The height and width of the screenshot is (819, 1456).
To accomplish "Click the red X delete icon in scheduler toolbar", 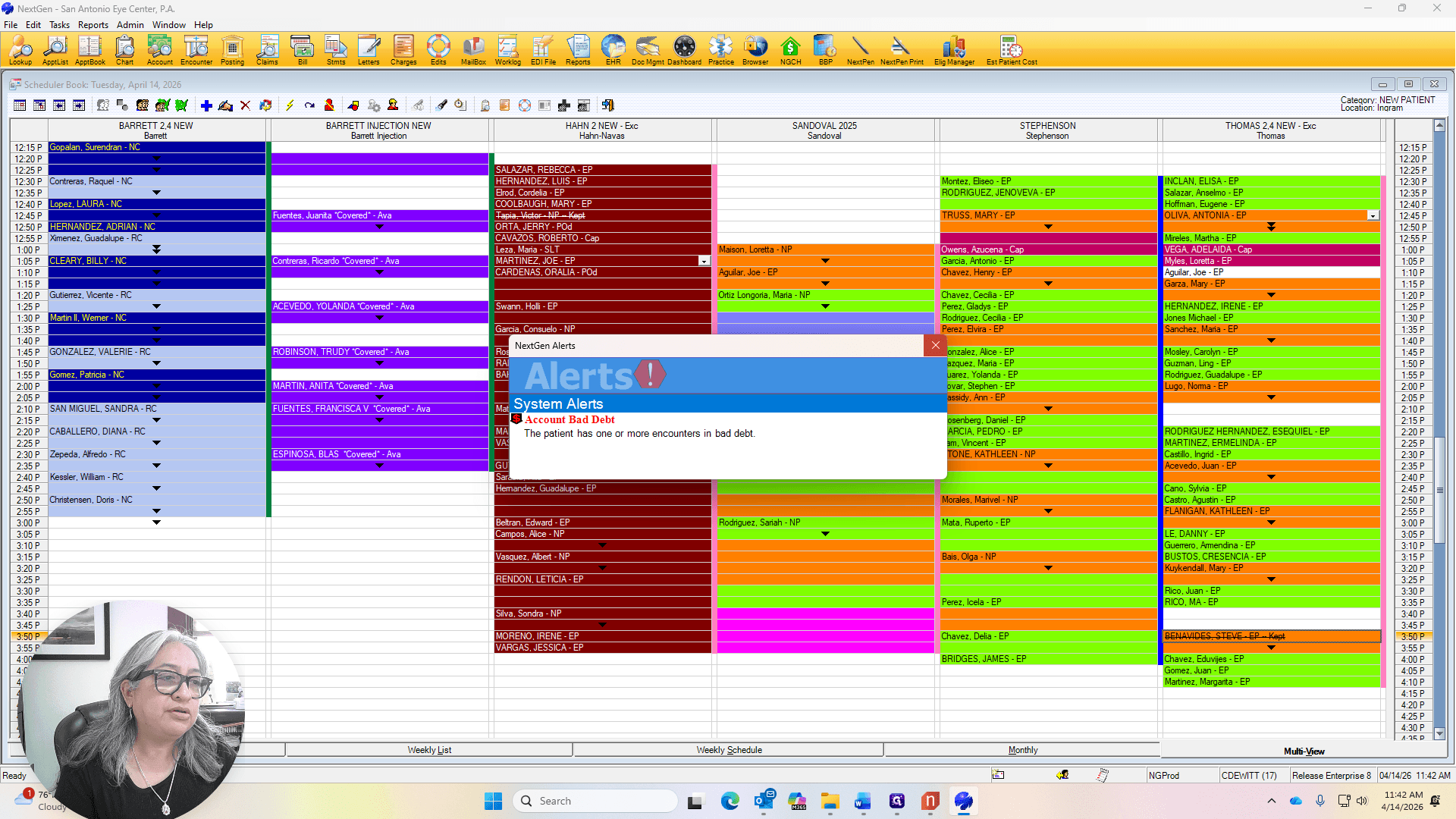I will tap(245, 105).
